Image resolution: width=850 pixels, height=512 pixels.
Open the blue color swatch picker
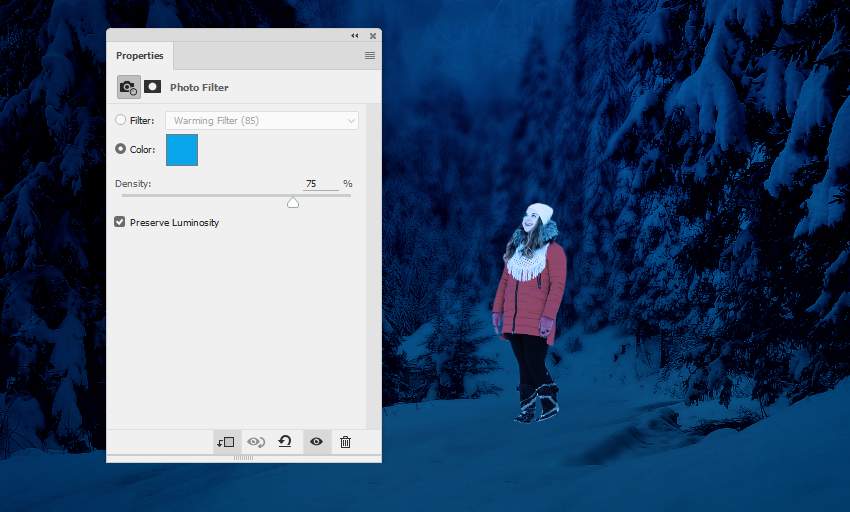point(182,150)
